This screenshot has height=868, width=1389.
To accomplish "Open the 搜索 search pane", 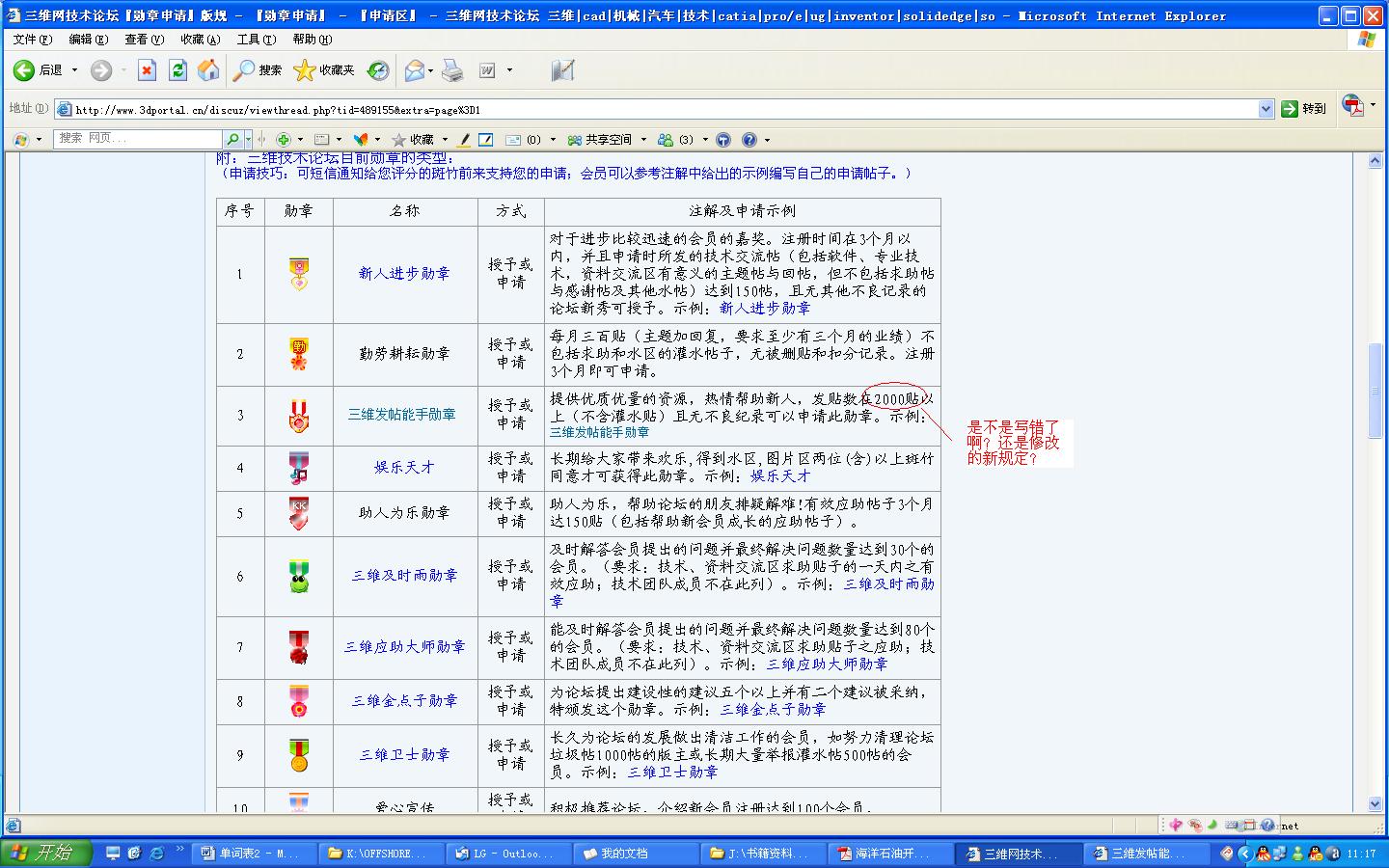I will [258, 70].
